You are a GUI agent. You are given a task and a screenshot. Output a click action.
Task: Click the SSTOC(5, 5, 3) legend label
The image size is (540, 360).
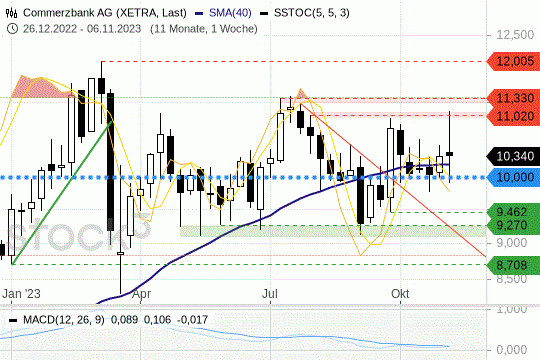tap(312, 13)
